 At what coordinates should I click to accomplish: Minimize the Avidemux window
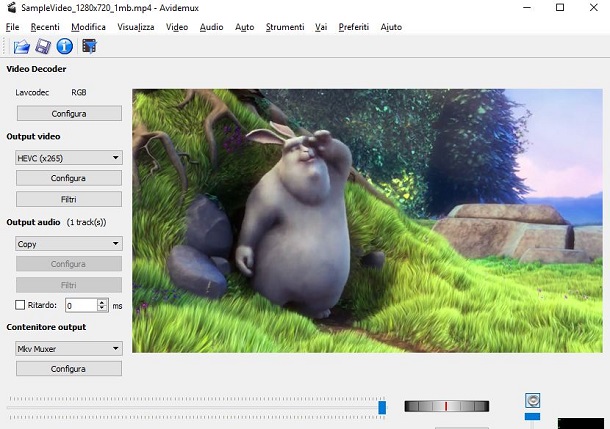tap(527, 7)
